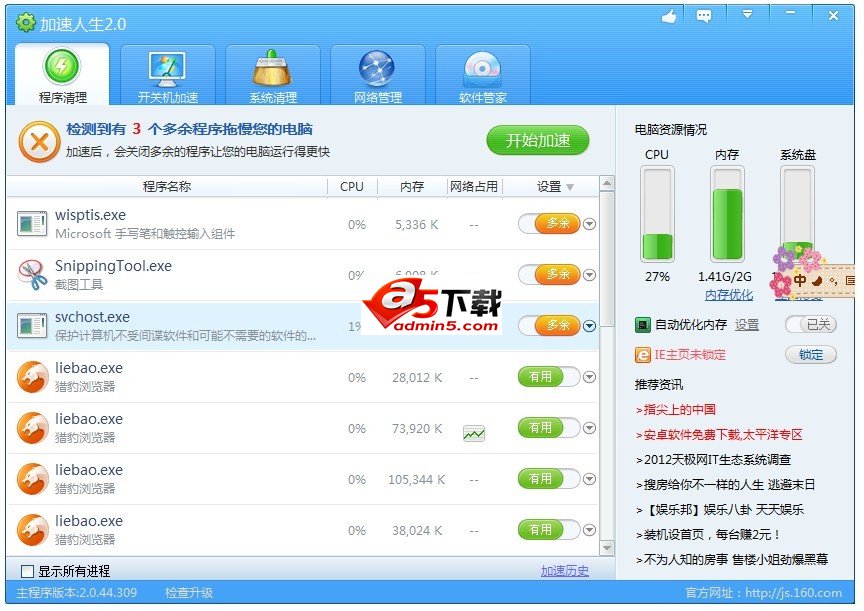864x611 pixels.
Task: Click the liebao.exe icon with 28,012 K
Action: pos(33,377)
